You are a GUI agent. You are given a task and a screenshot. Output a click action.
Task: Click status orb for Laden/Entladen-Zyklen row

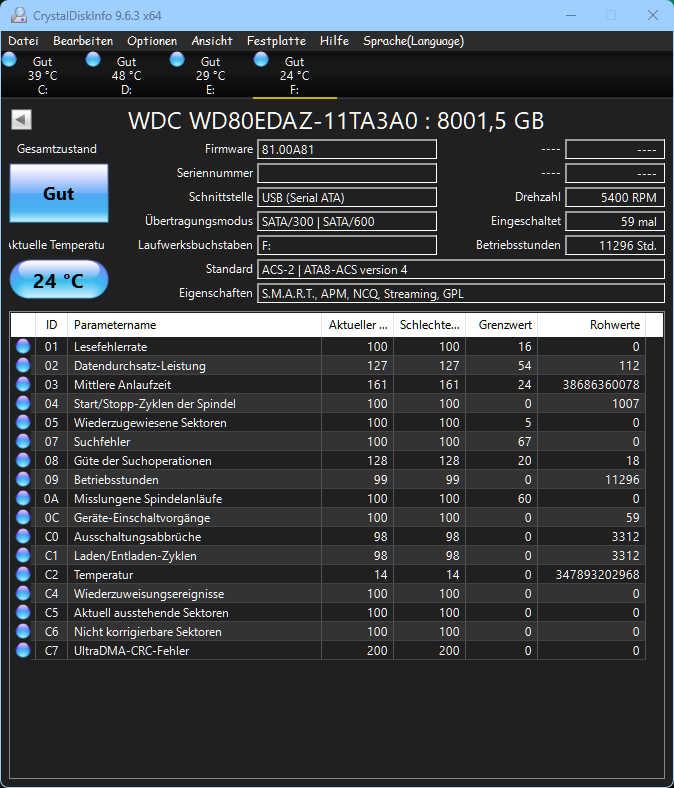pyautogui.click(x=23, y=555)
